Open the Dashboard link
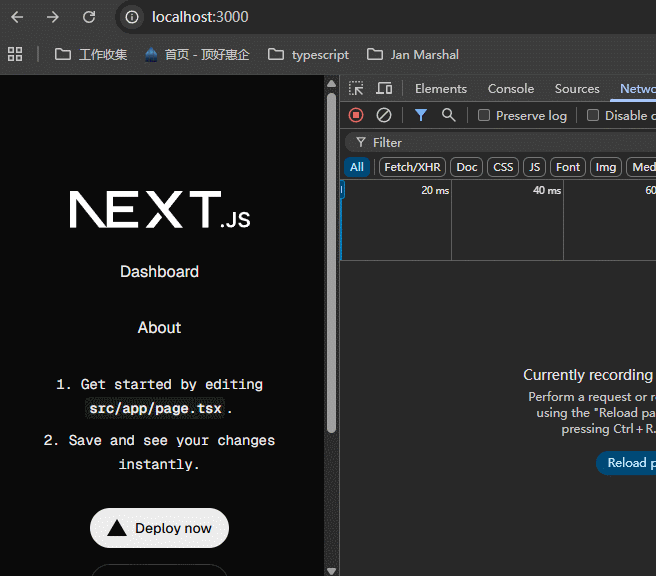 point(159,271)
